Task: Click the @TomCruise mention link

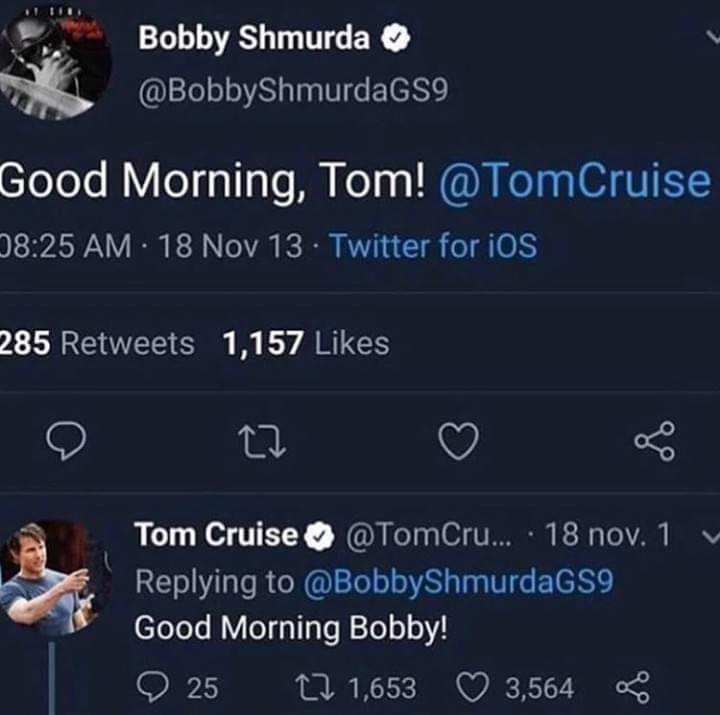Action: coord(574,181)
